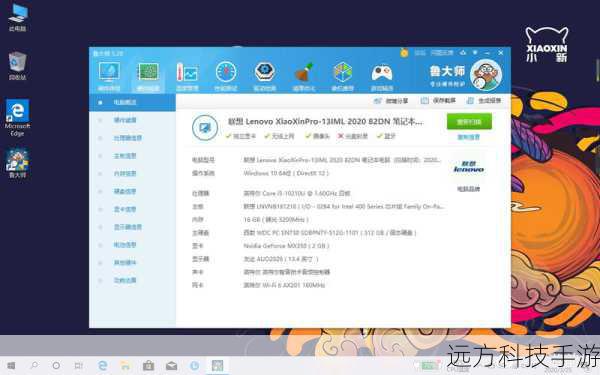
Task: Open the Lu Dashi desktop shortcut
Action: (x=18, y=164)
